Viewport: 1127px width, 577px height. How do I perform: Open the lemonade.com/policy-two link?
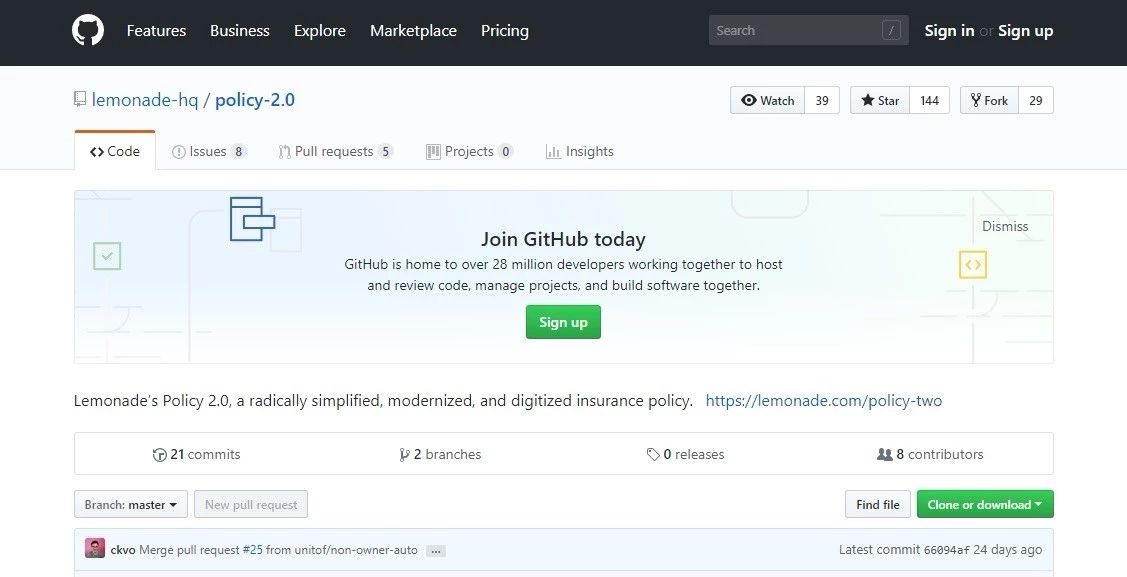(823, 401)
